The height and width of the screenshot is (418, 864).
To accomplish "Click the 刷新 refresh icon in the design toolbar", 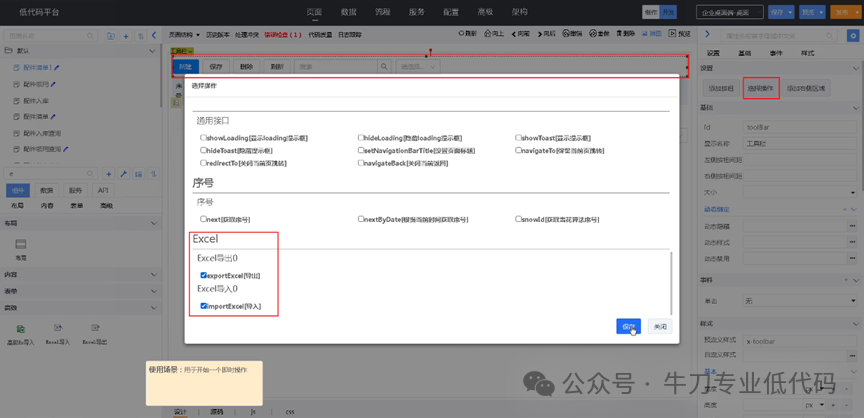I will [x=462, y=34].
